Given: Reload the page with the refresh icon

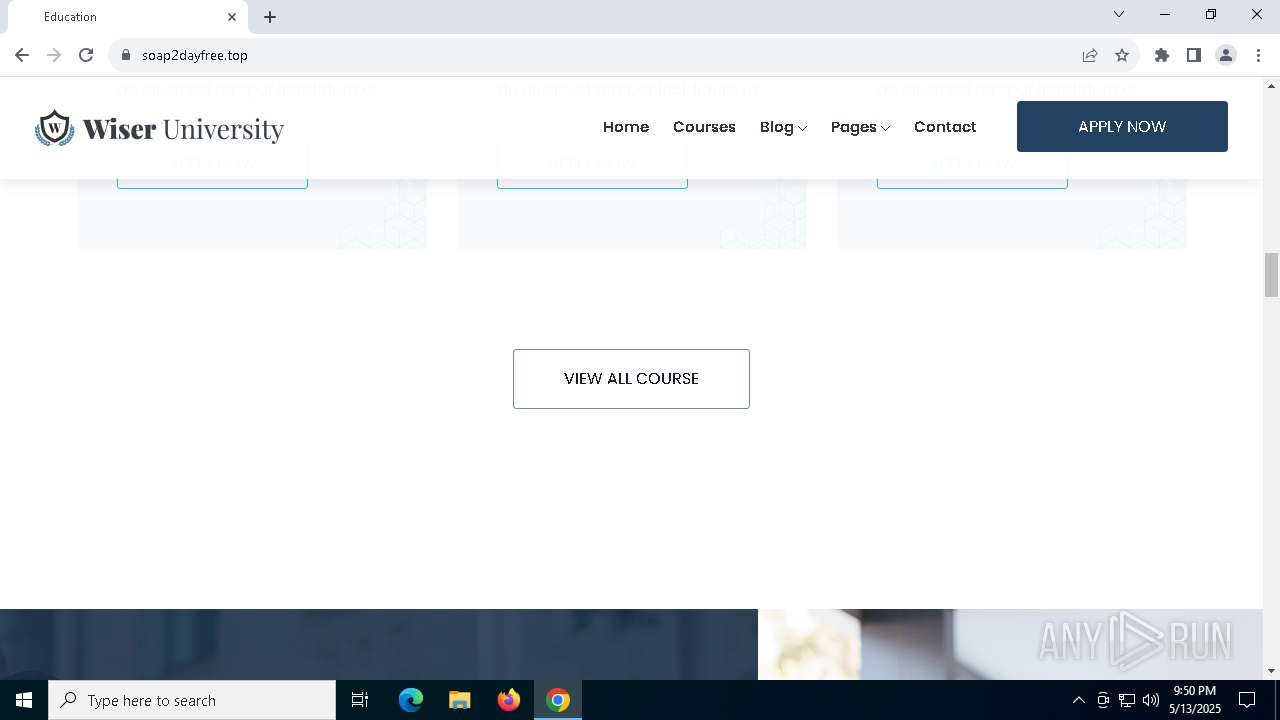Looking at the screenshot, I should click(86, 55).
